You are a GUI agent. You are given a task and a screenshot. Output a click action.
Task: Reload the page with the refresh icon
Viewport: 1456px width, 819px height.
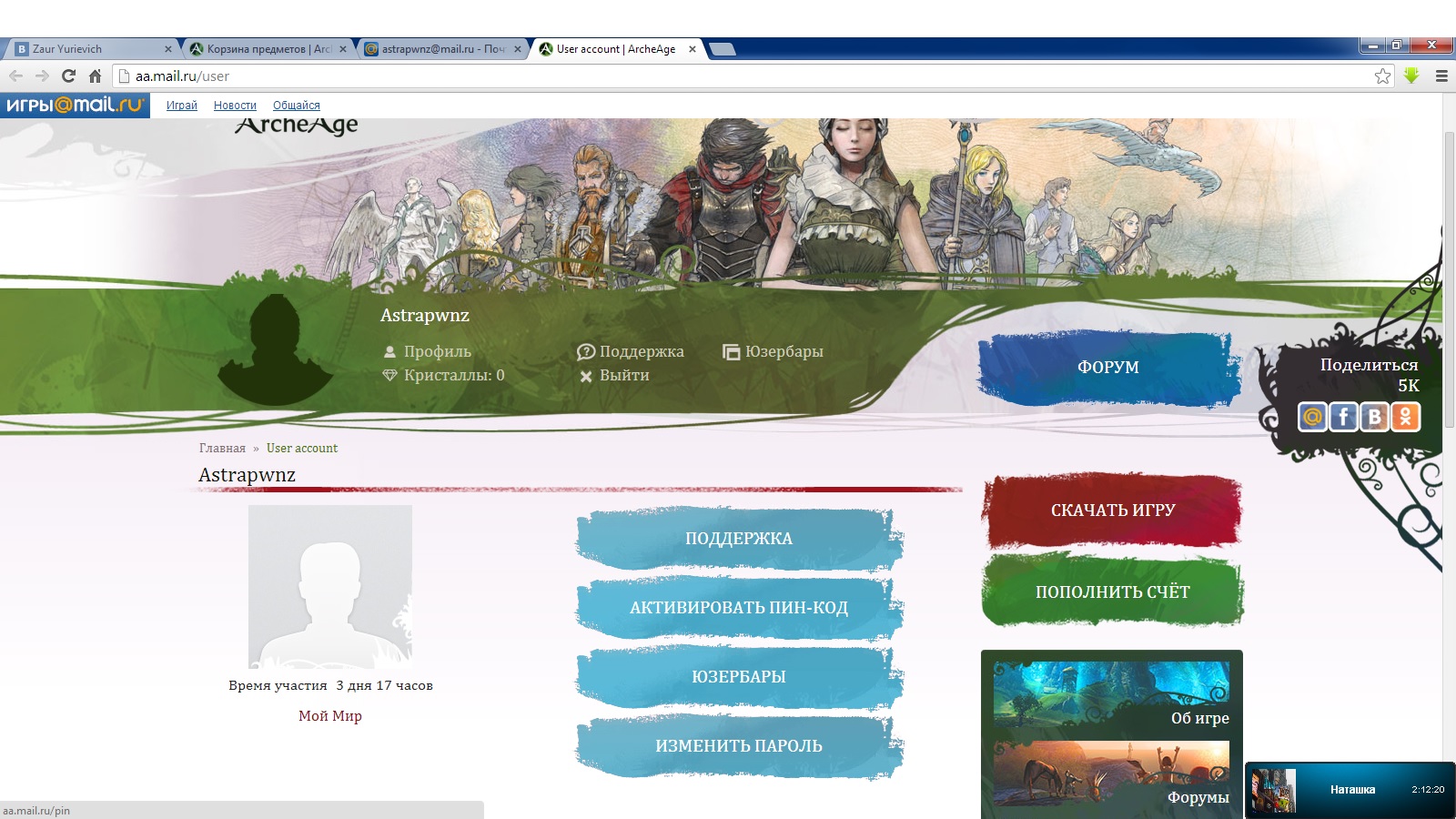point(68,76)
